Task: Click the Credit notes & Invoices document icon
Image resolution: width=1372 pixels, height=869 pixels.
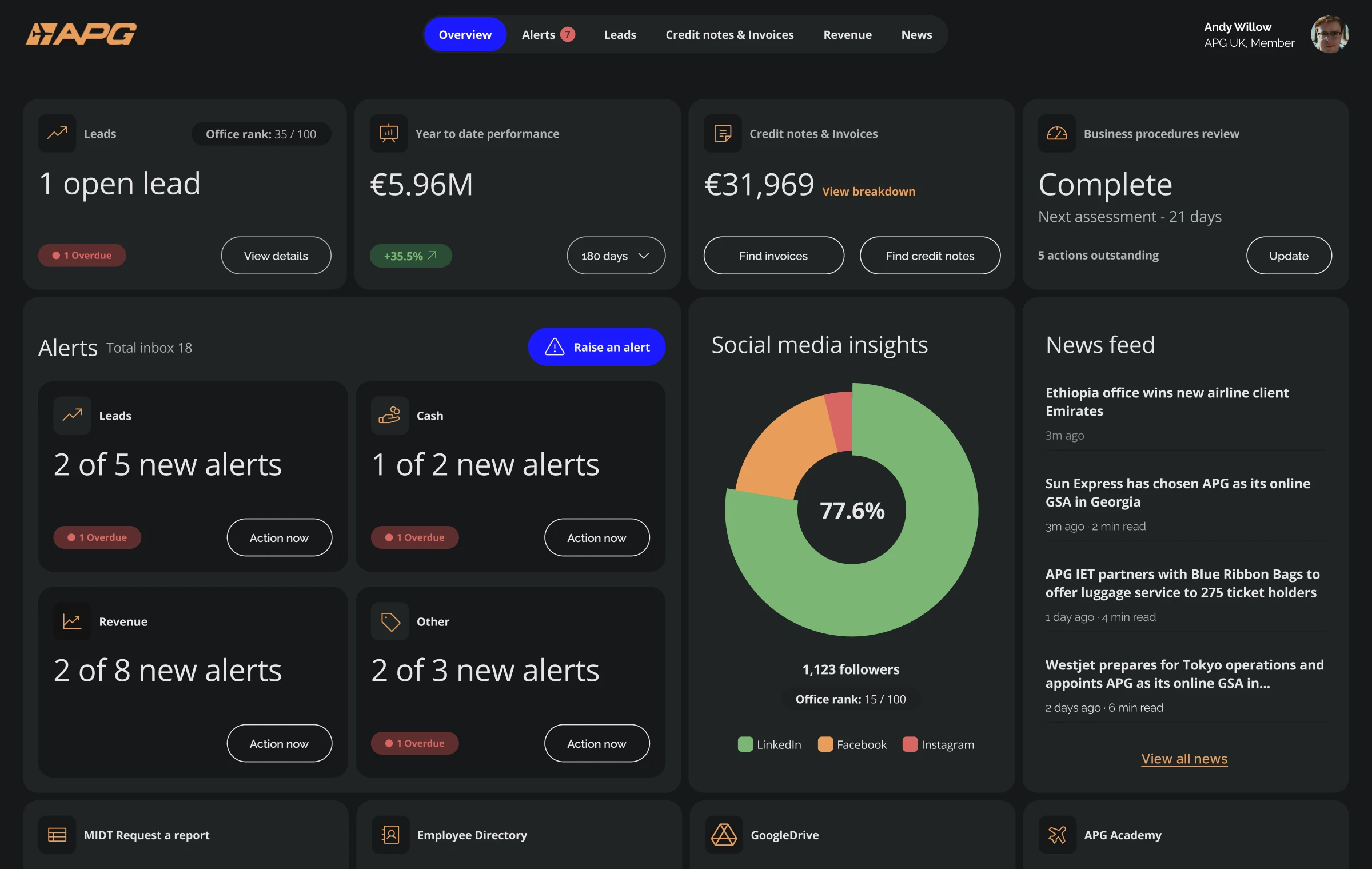Action: point(723,133)
